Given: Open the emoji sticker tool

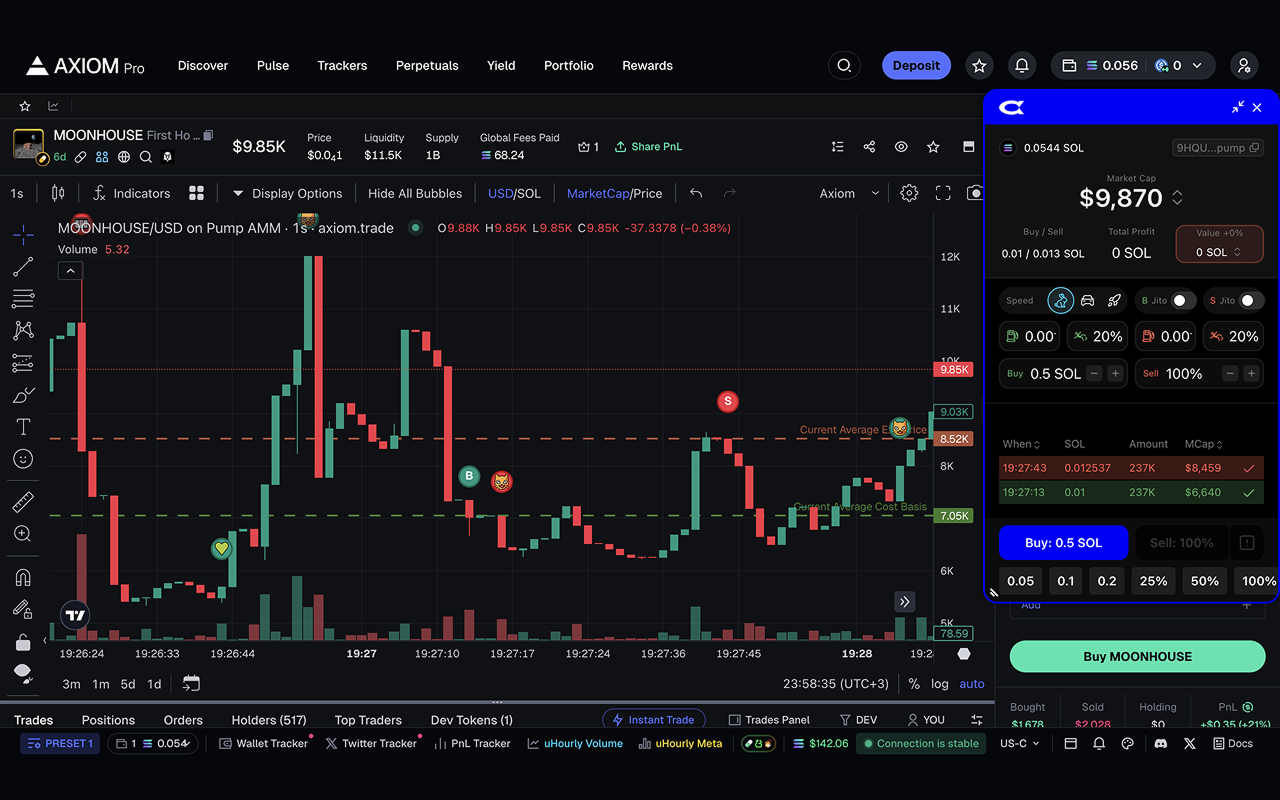Looking at the screenshot, I should click(x=23, y=459).
